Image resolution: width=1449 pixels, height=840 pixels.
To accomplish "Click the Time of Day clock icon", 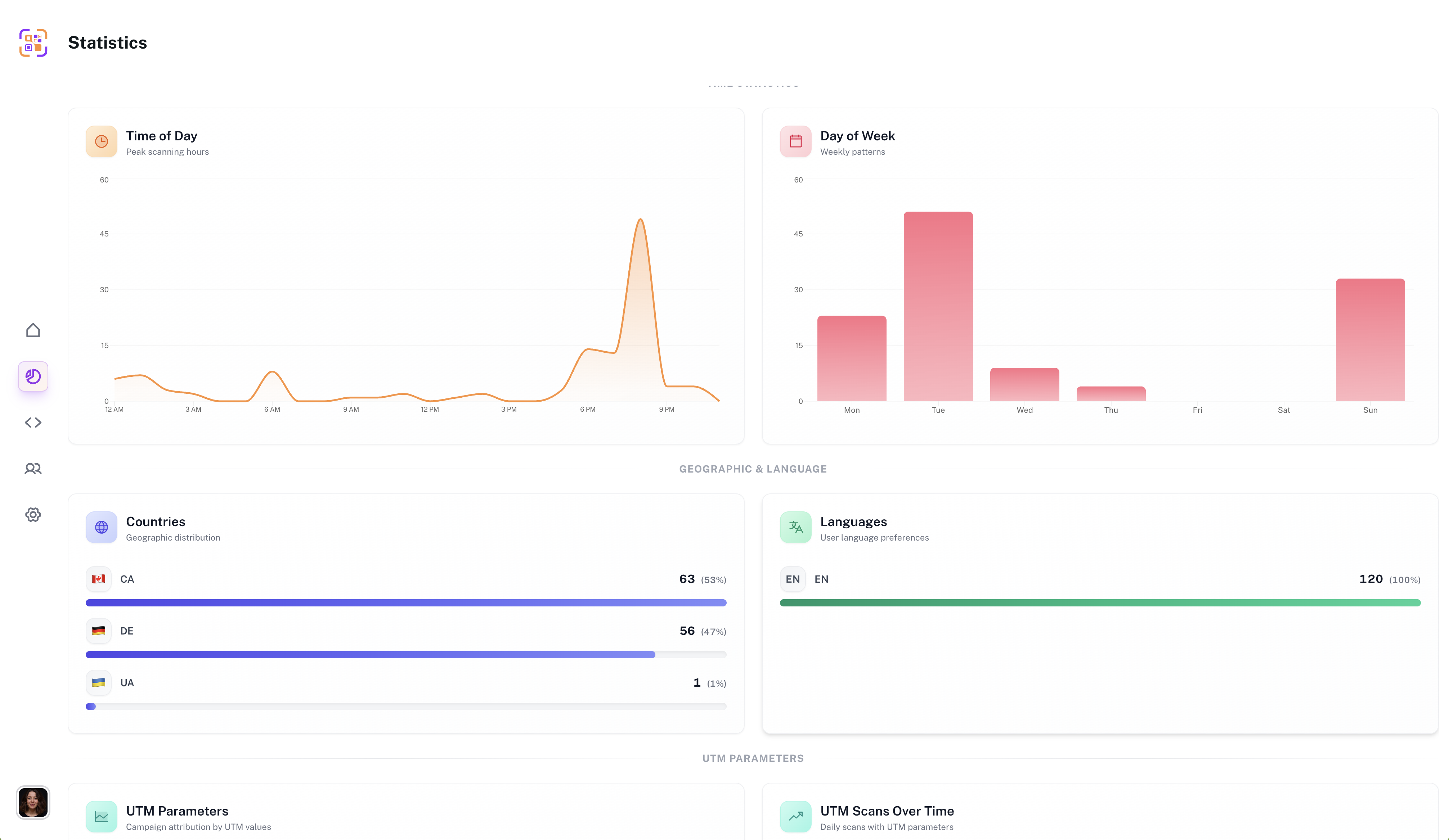I will pos(101,141).
